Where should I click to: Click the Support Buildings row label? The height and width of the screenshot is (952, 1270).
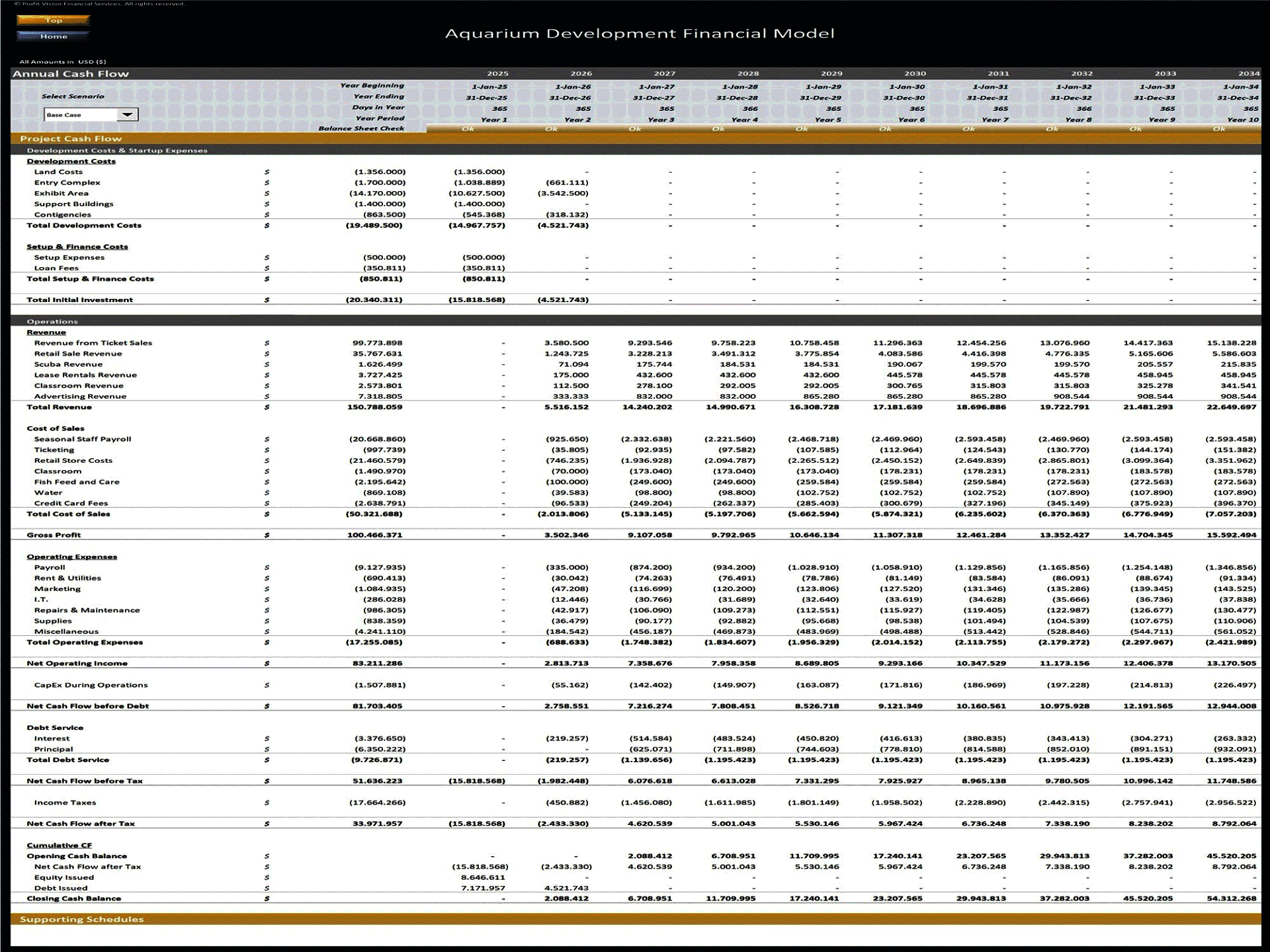pyautogui.click(x=73, y=204)
